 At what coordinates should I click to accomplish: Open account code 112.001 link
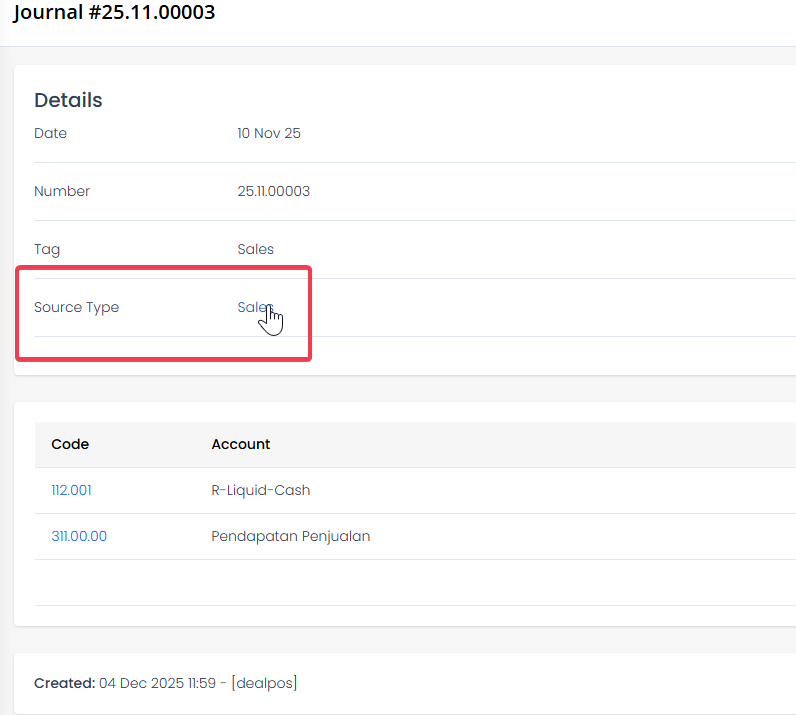71,490
